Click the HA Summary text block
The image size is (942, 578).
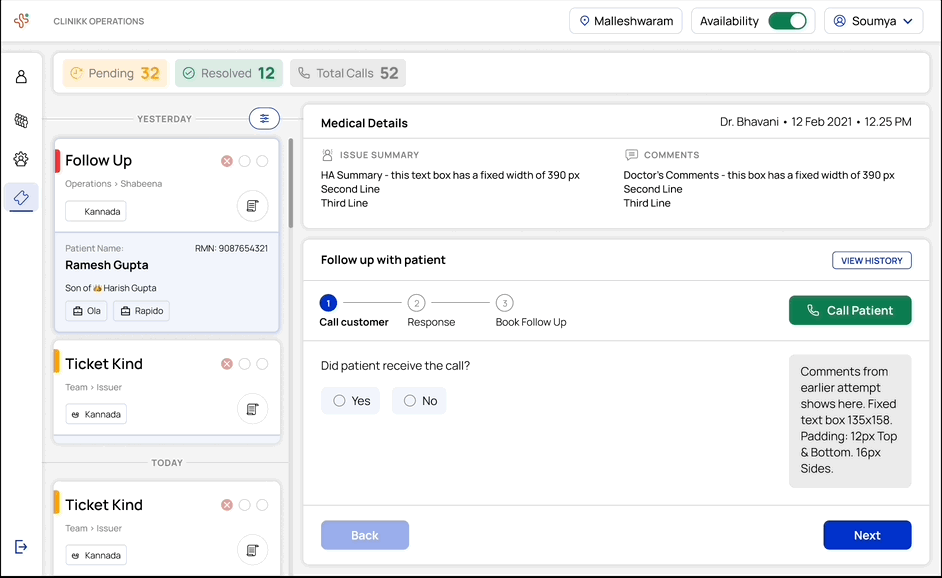[x=451, y=189]
